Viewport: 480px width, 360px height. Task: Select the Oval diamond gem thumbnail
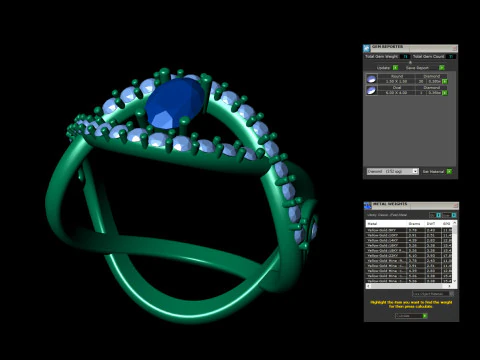click(371, 91)
